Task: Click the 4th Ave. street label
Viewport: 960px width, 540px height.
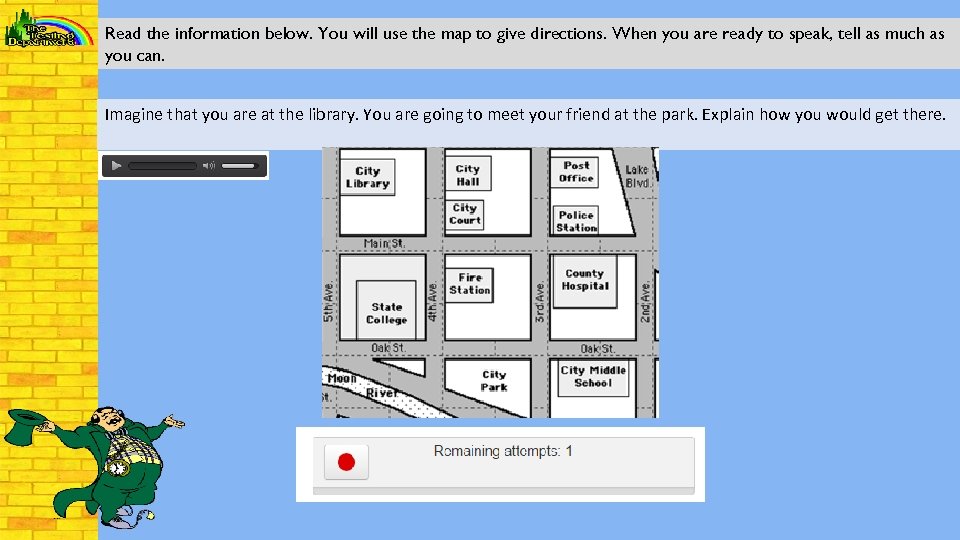Action: [x=433, y=301]
